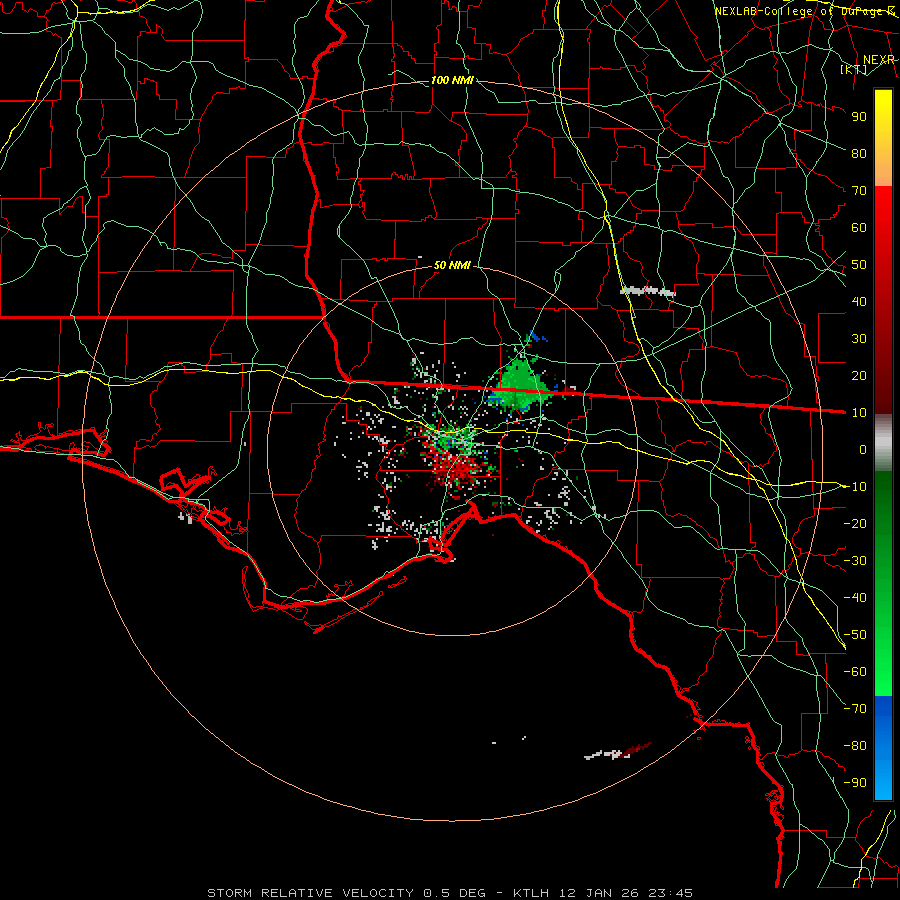Select the 60 value on velocity scale
This screenshot has height=900, width=900.
coord(859,227)
